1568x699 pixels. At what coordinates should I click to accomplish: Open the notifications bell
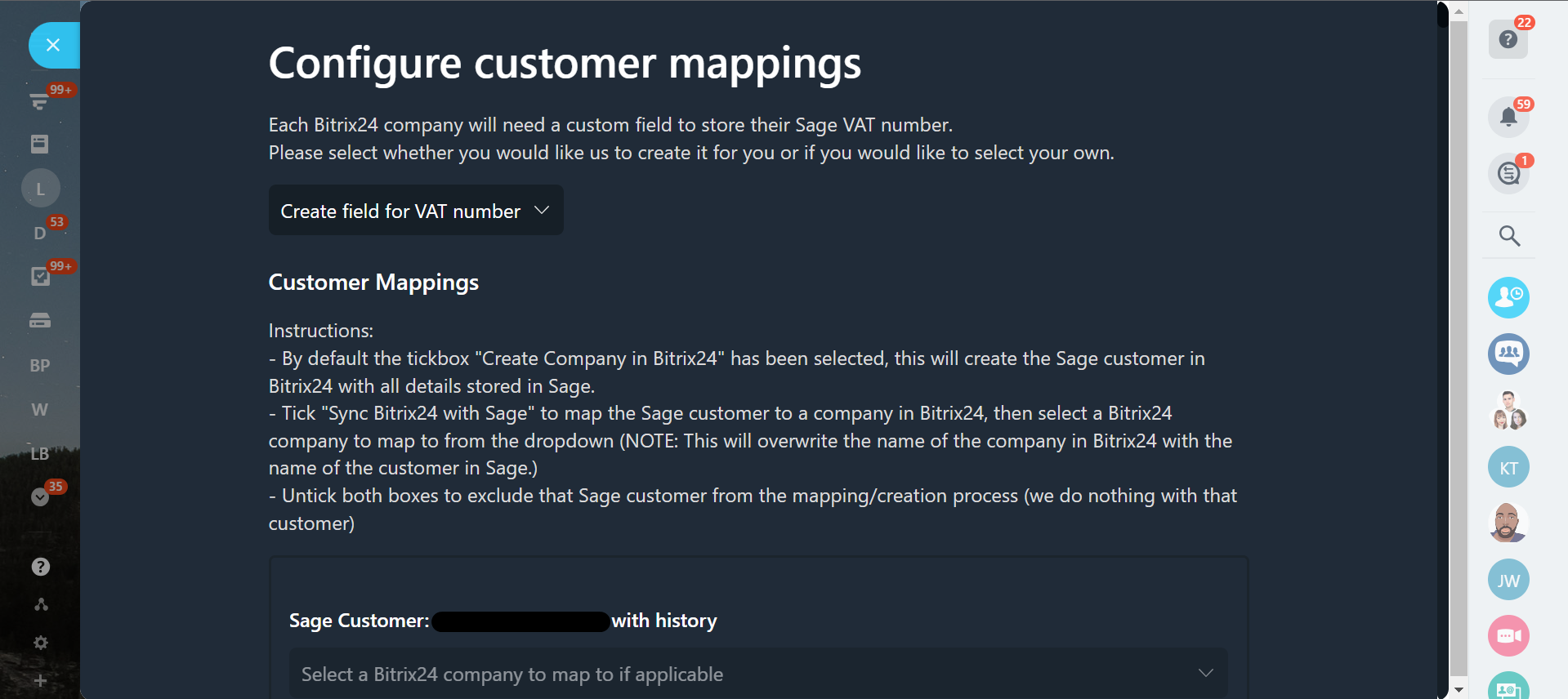click(x=1508, y=117)
